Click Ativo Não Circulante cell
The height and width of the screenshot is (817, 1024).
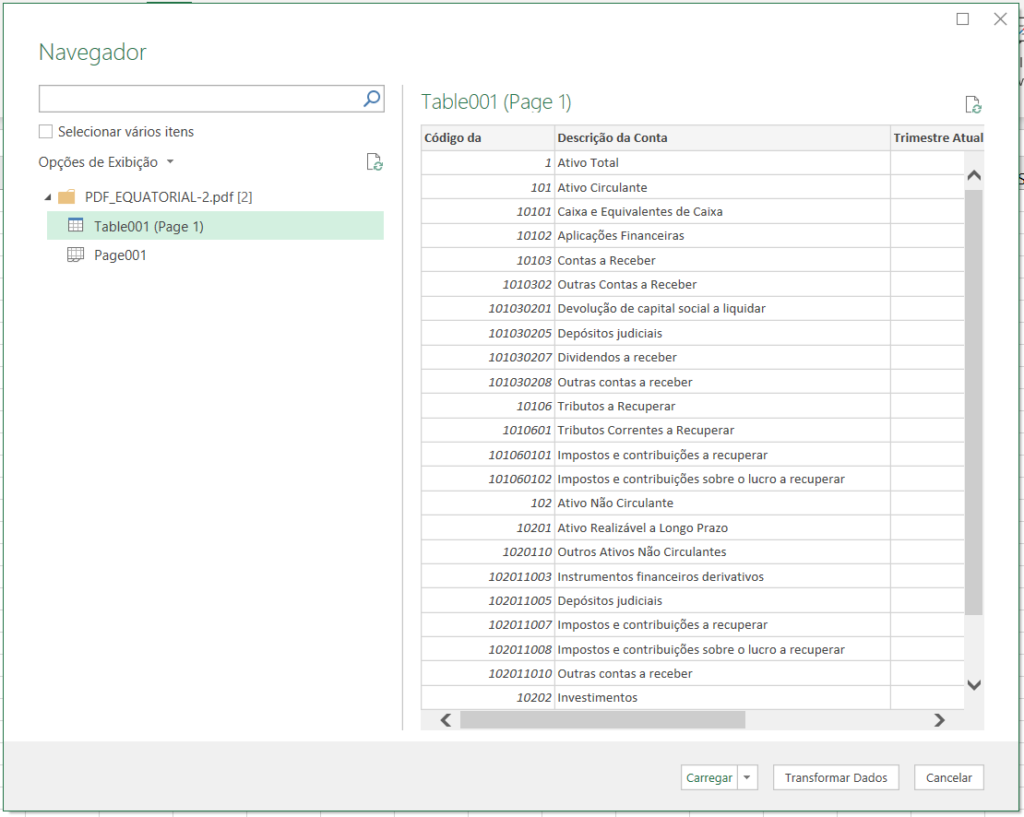(722, 503)
